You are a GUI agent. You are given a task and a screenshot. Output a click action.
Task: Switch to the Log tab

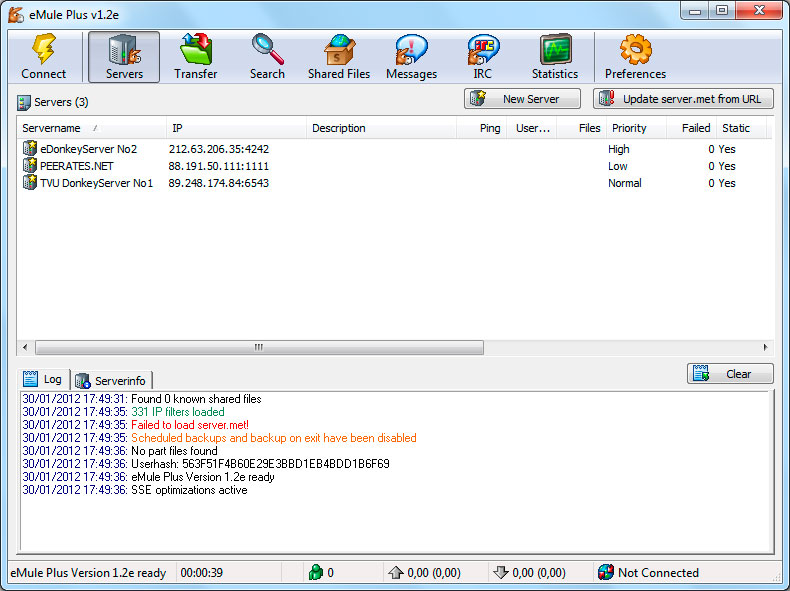click(43, 379)
